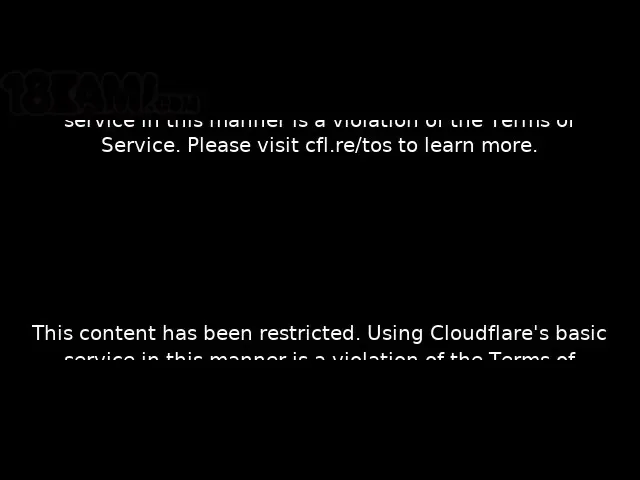Click the cut-off "service in this" upper line
The height and width of the screenshot is (480, 640).
point(133,123)
